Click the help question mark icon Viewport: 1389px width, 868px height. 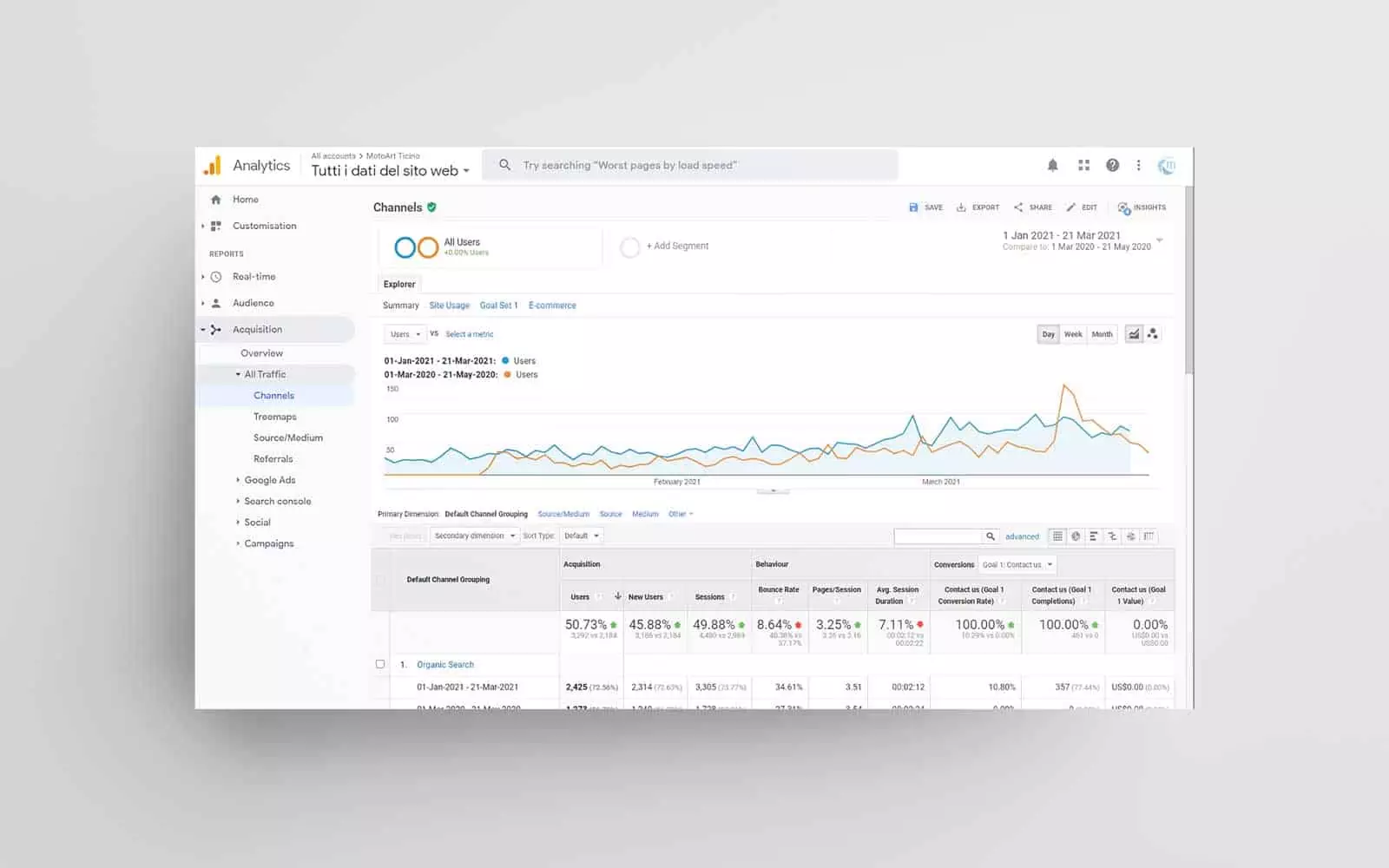pyautogui.click(x=1112, y=165)
